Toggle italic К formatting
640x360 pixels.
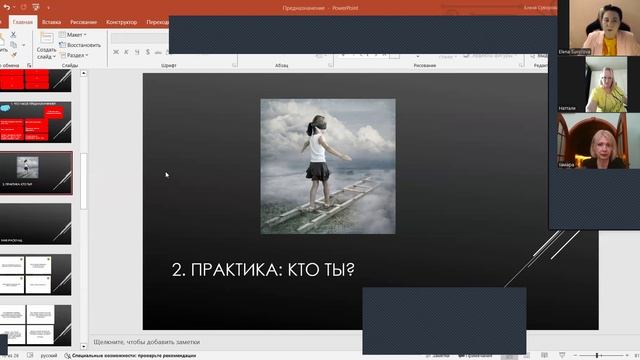pyautogui.click(x=127, y=52)
